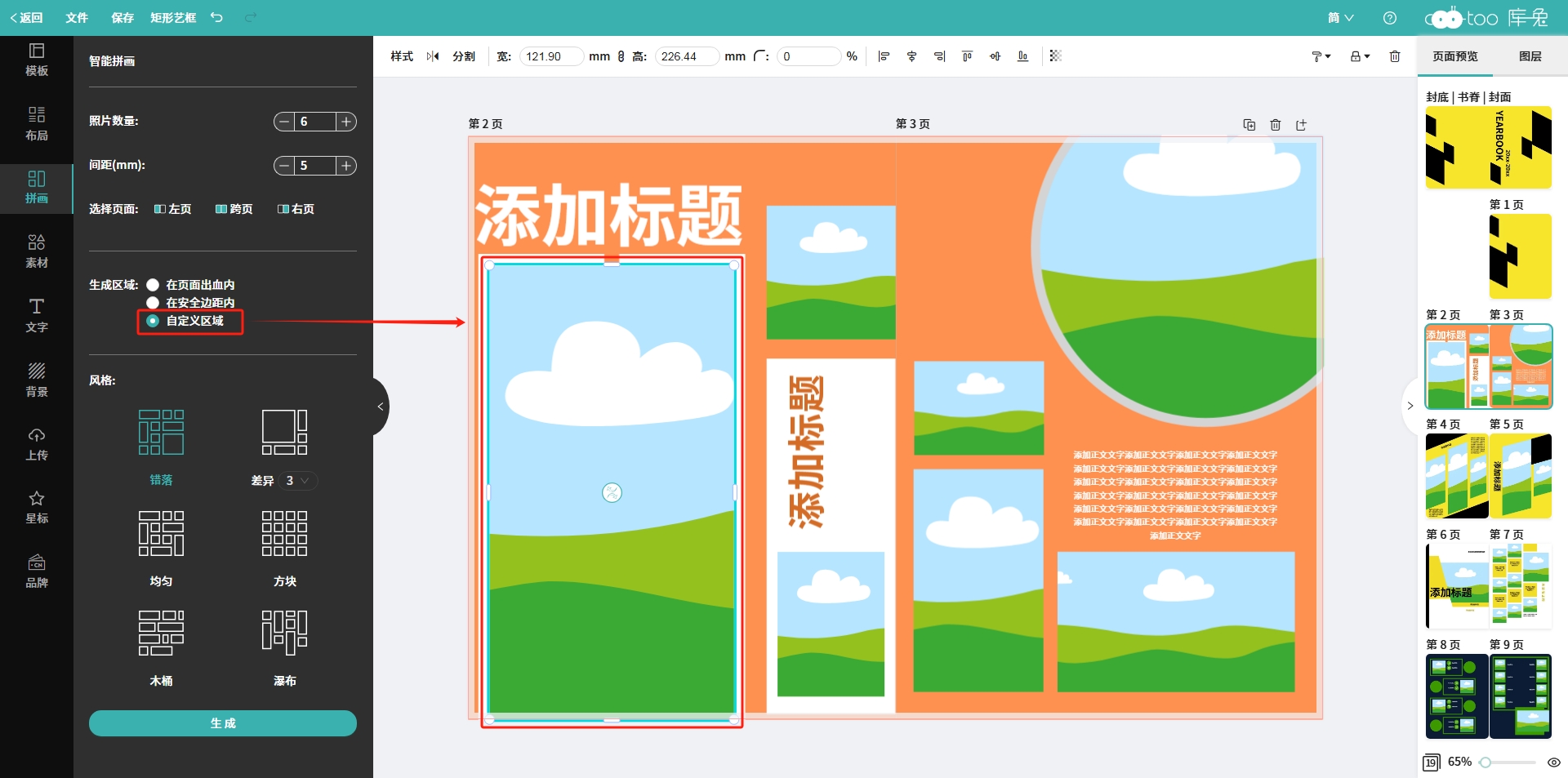
Task: Choose 跨页 as the selected page
Action: point(234,209)
